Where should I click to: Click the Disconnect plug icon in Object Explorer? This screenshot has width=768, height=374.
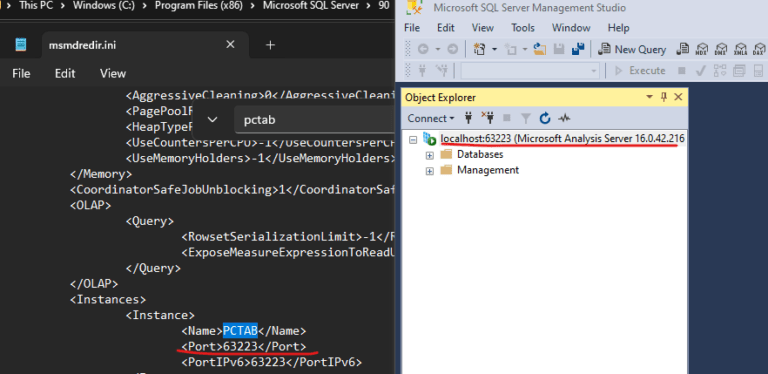click(487, 118)
